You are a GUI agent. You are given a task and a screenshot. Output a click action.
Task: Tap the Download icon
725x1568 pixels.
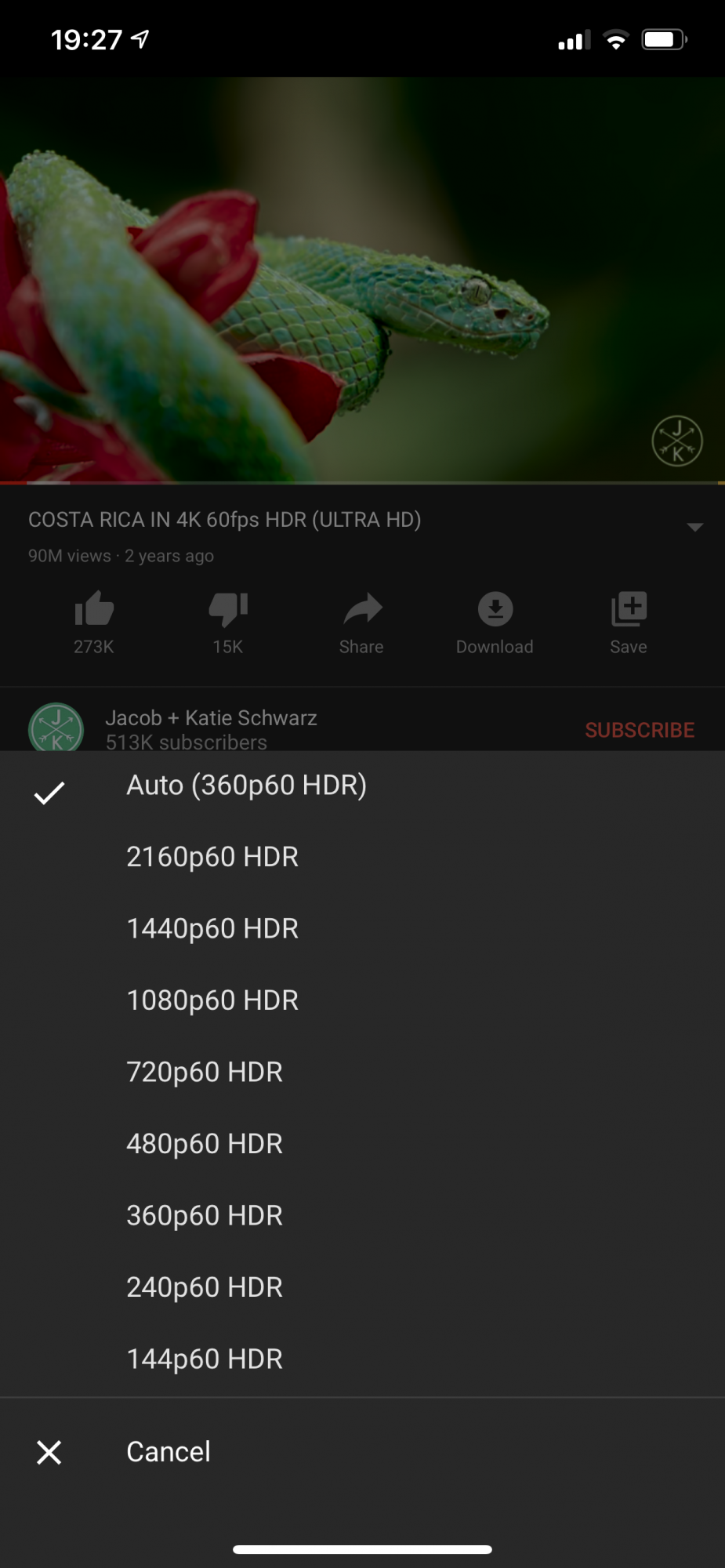(495, 609)
